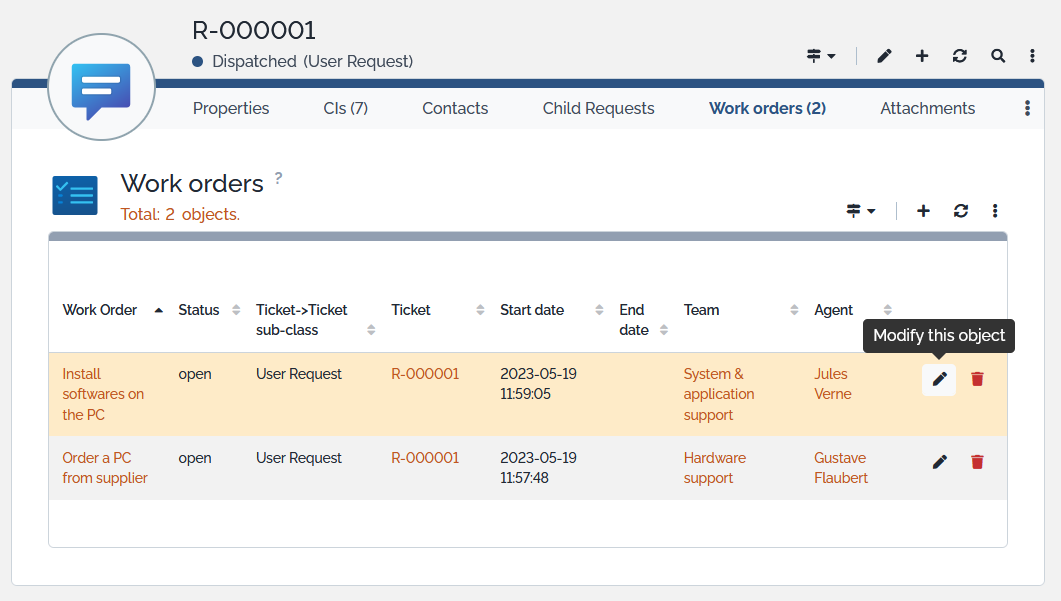
Task: Open the Work orders list kebab menu
Action: [995, 211]
